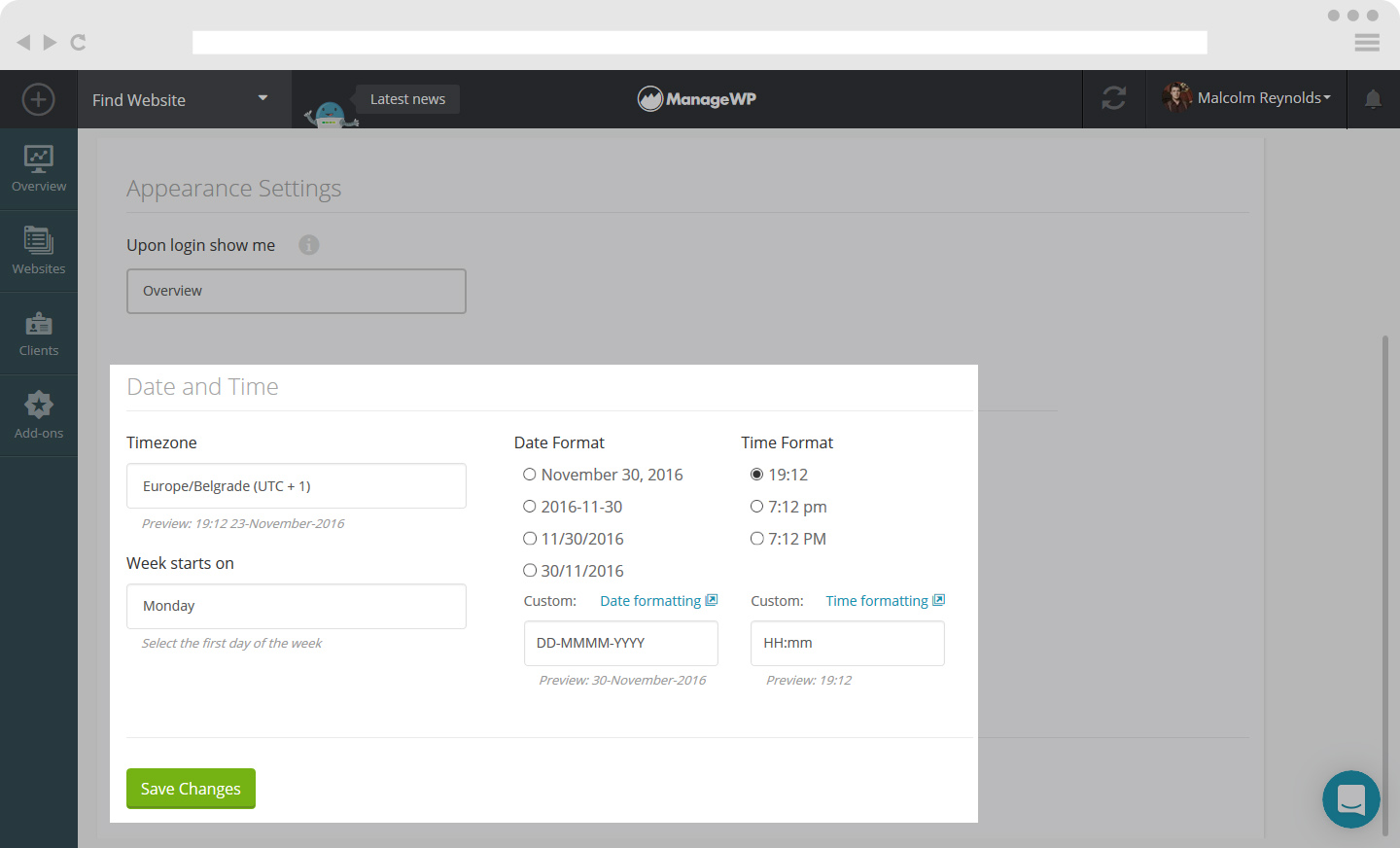This screenshot has height=848, width=1400.
Task: Click the ManageWP logo
Action: [x=697, y=98]
